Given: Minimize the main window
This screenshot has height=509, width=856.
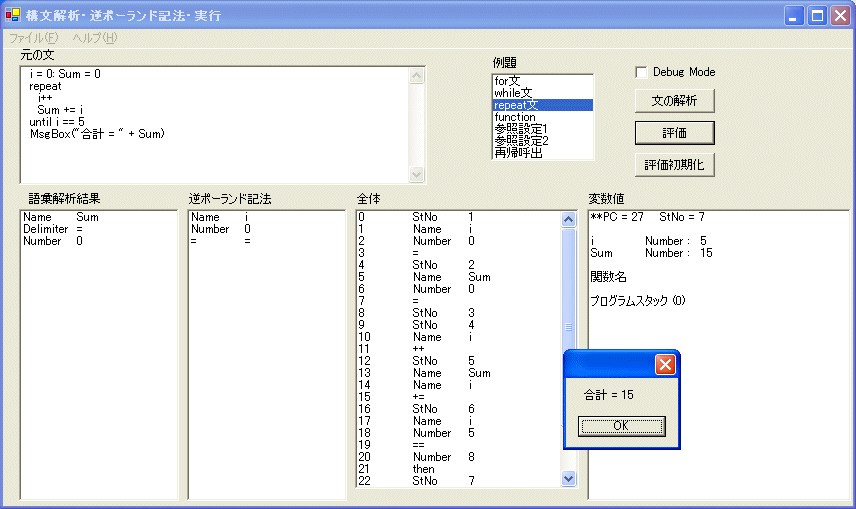Looking at the screenshot, I should [x=795, y=16].
